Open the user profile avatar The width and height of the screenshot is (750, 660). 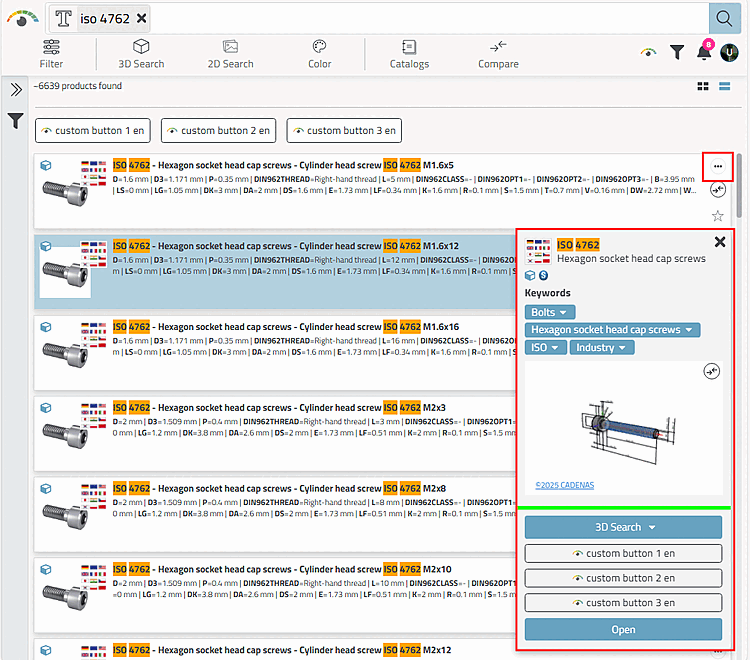729,52
